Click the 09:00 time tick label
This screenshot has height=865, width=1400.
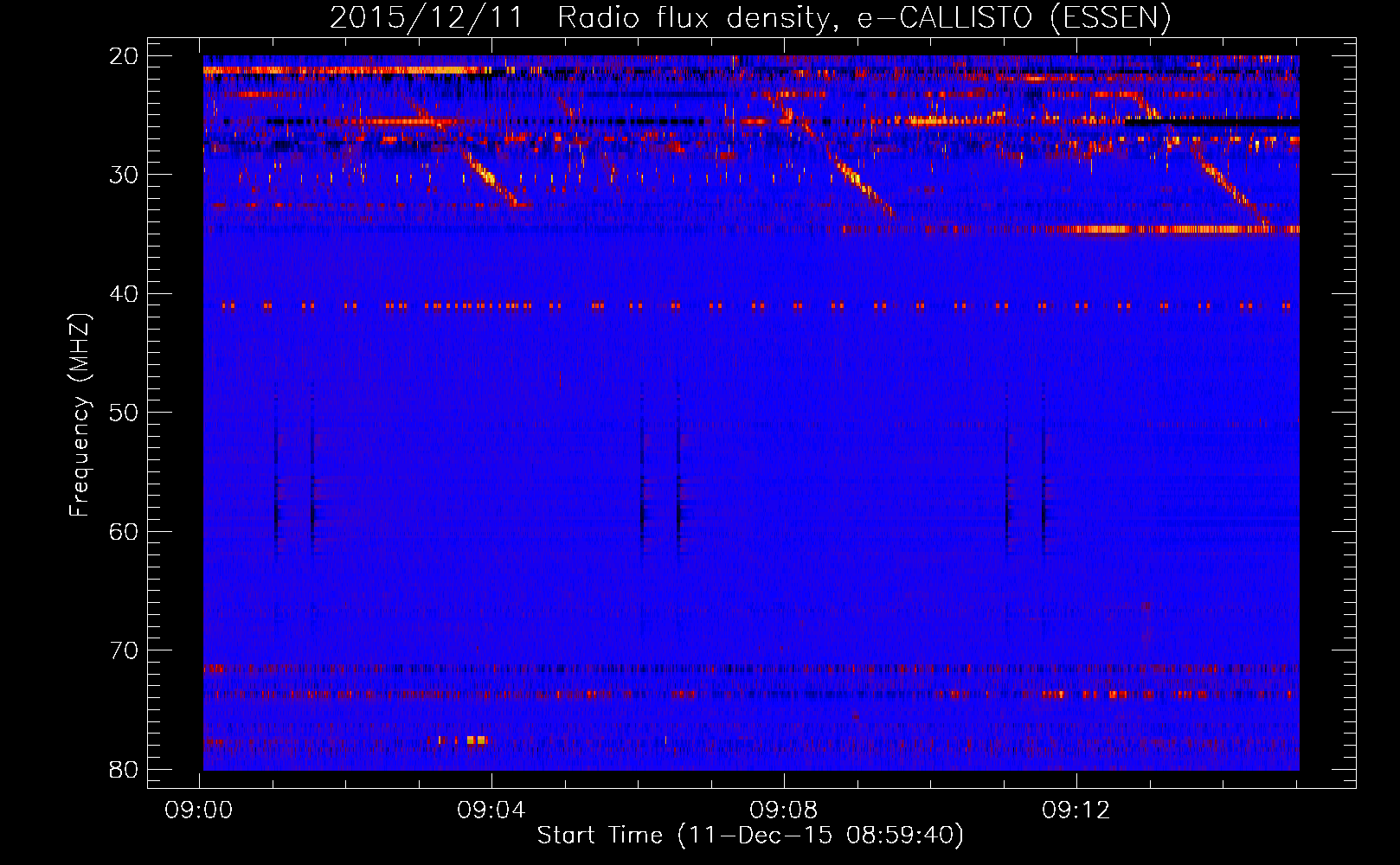pos(200,811)
